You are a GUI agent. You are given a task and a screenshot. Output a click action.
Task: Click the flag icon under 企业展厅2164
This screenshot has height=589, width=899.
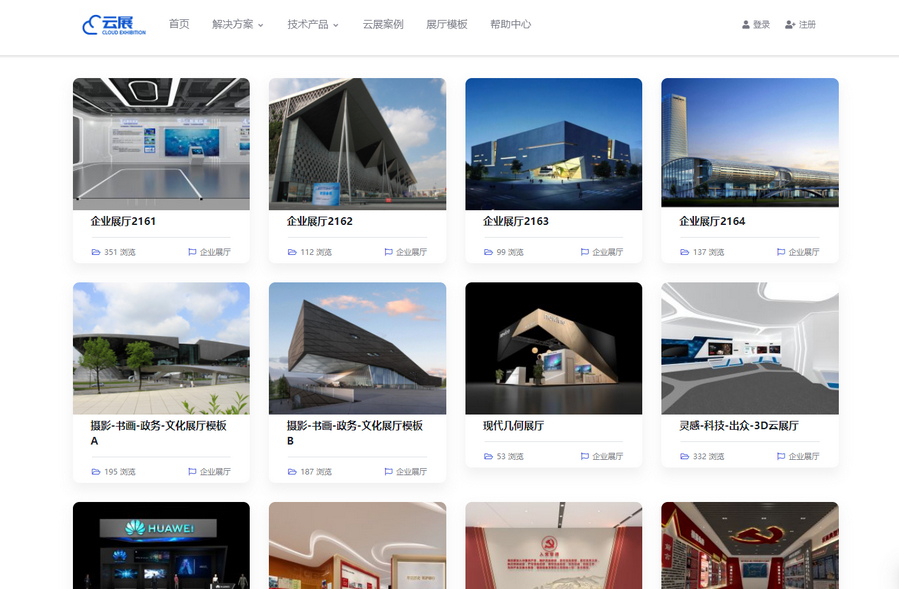point(779,252)
